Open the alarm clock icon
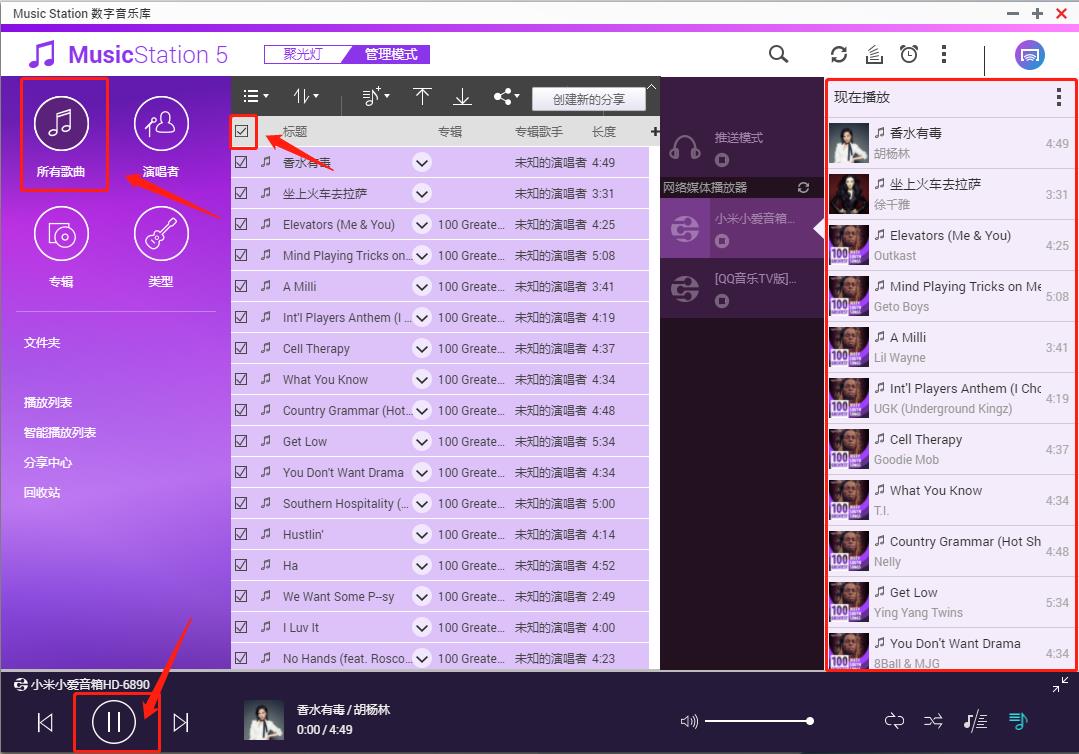 (909, 54)
